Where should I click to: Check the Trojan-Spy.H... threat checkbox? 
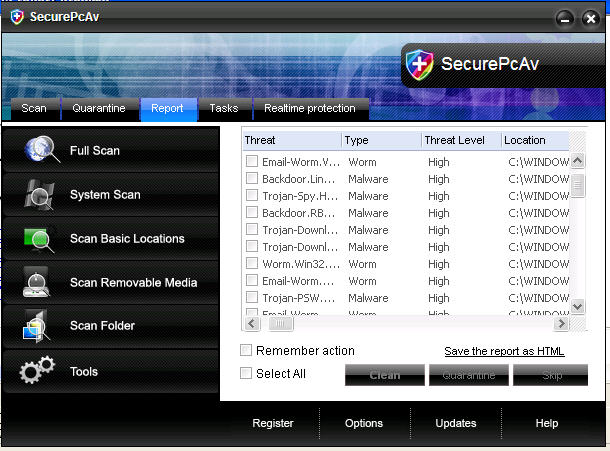tap(252, 195)
